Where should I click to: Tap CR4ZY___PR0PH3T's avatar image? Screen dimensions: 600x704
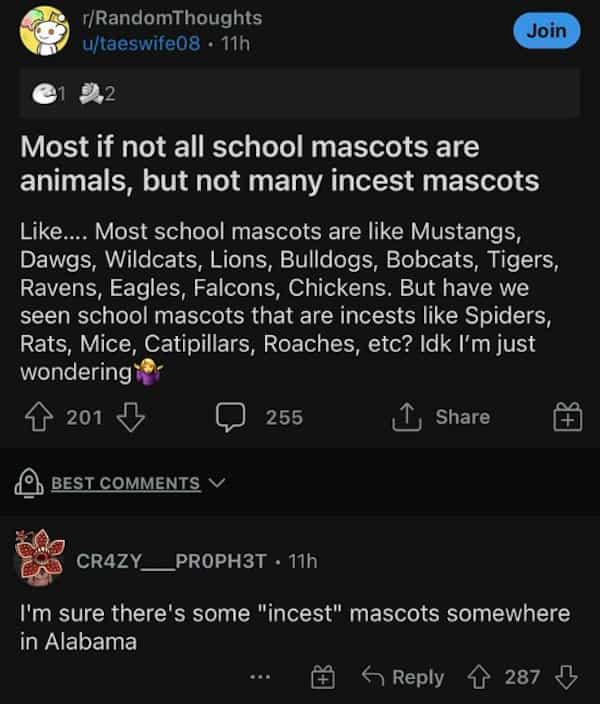coord(42,556)
